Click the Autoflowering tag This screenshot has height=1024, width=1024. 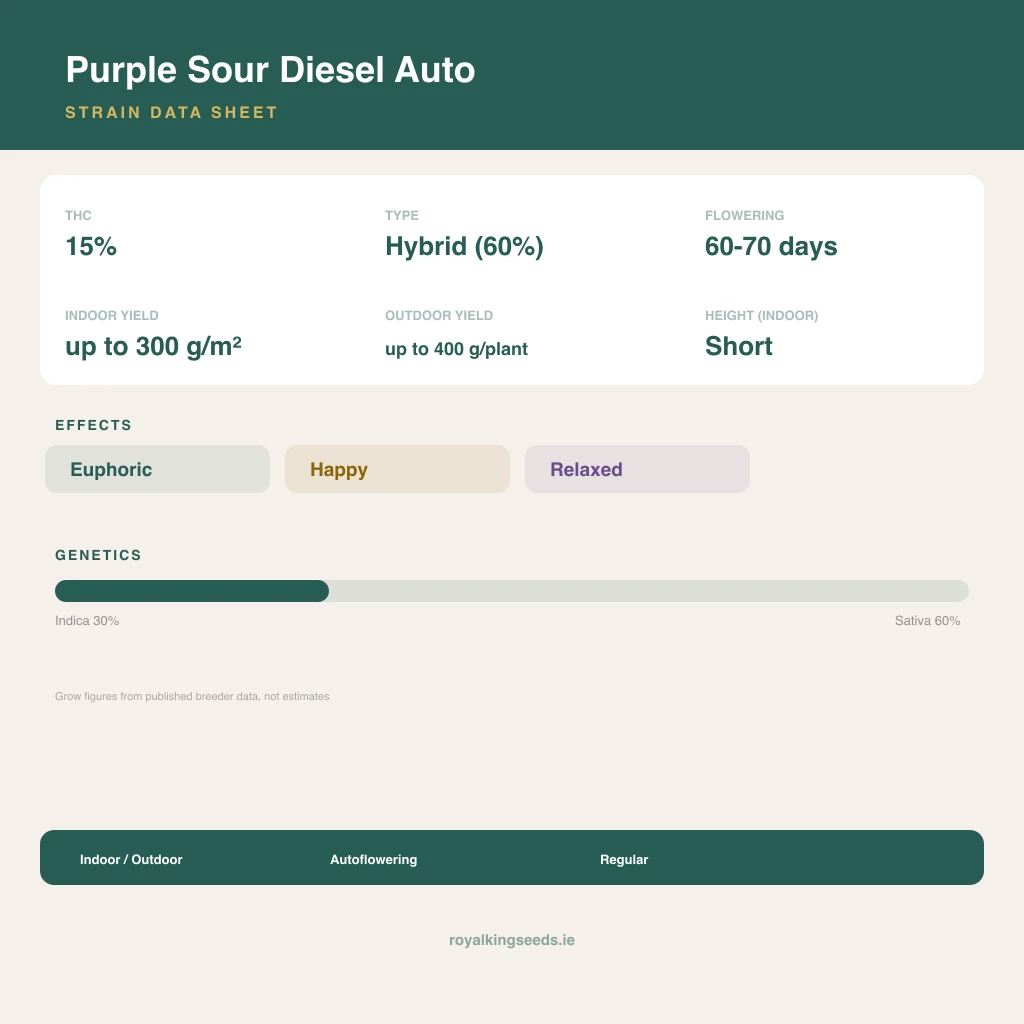pyautogui.click(x=374, y=859)
